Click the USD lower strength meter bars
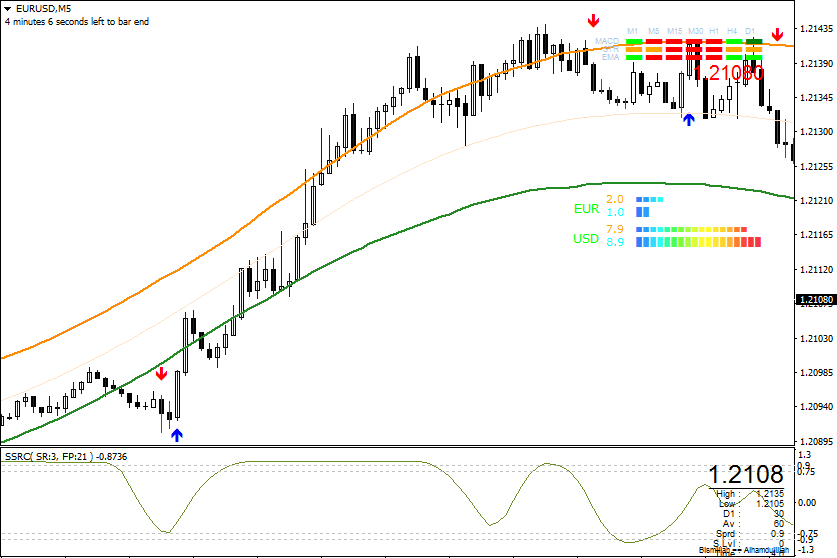Image resolution: width=837 pixels, height=558 pixels. [699, 242]
